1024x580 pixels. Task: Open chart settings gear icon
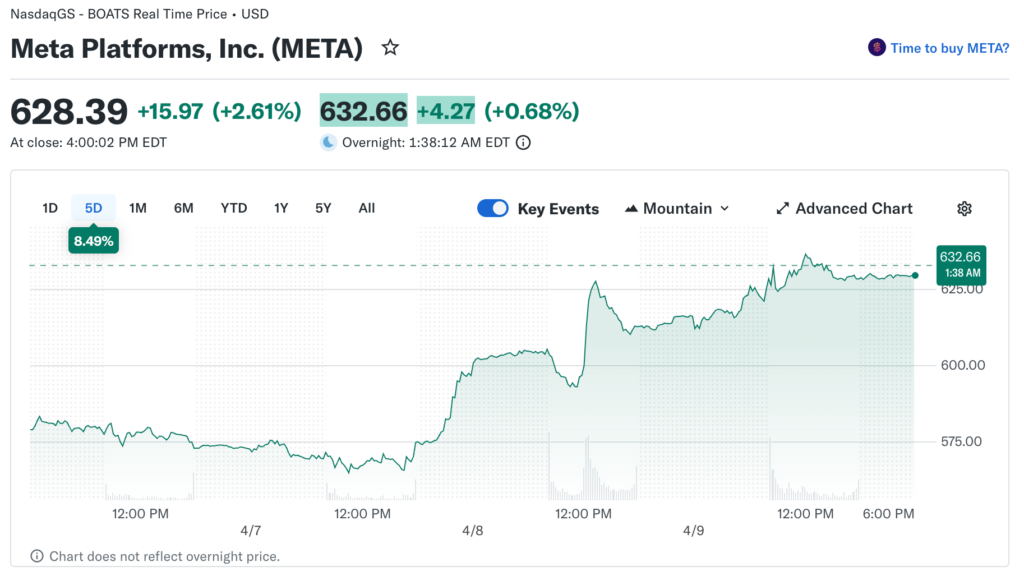[964, 208]
